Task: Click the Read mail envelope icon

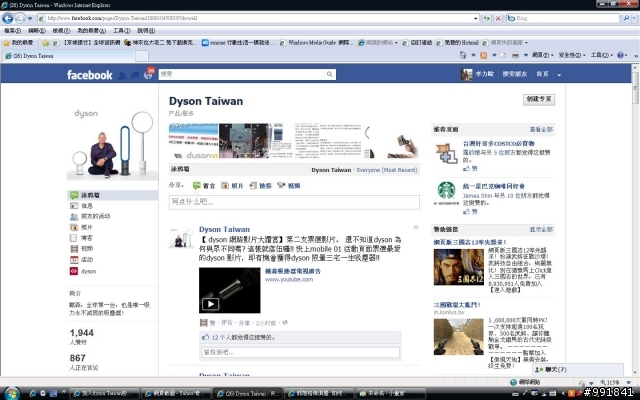Action: tap(503, 55)
